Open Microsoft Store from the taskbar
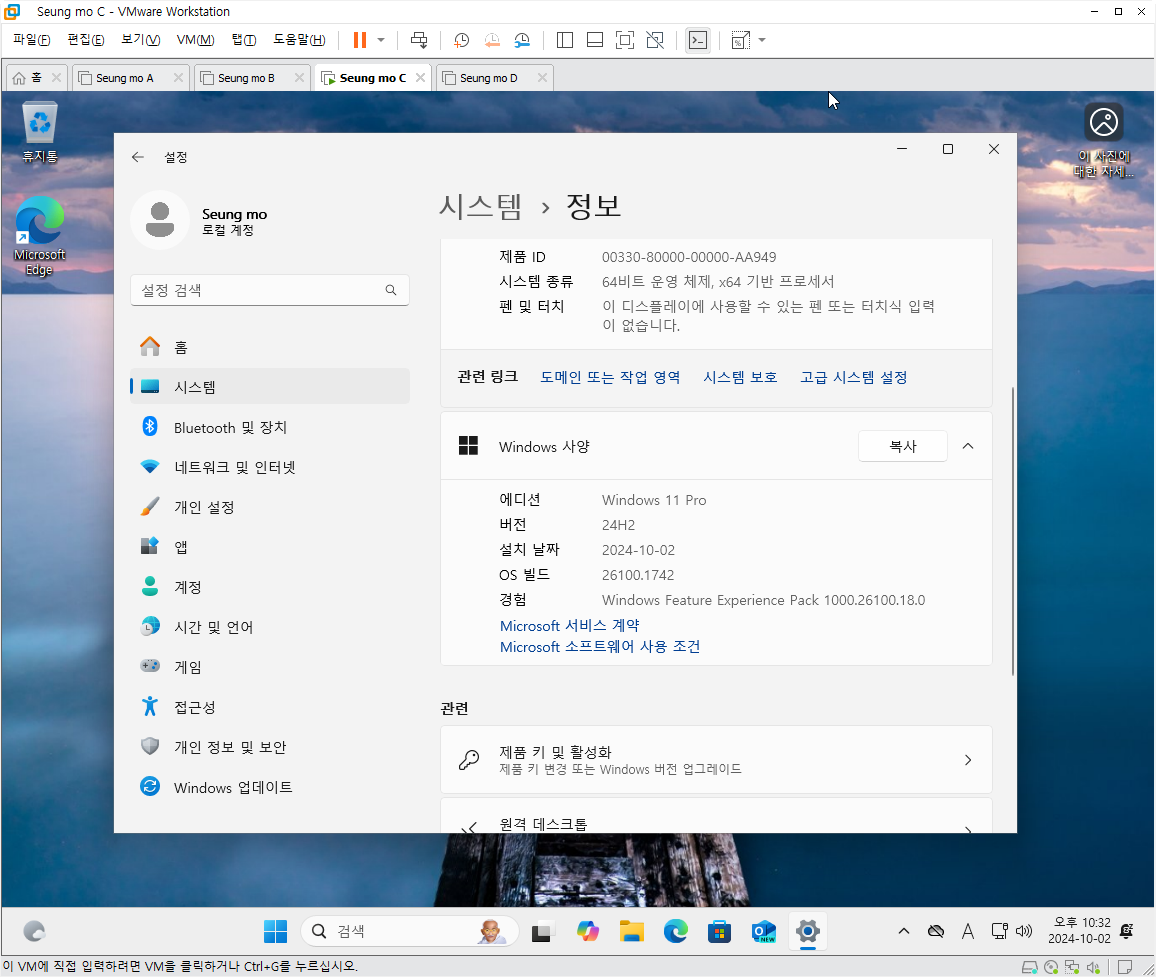The width and height of the screenshot is (1156, 977). (x=720, y=931)
